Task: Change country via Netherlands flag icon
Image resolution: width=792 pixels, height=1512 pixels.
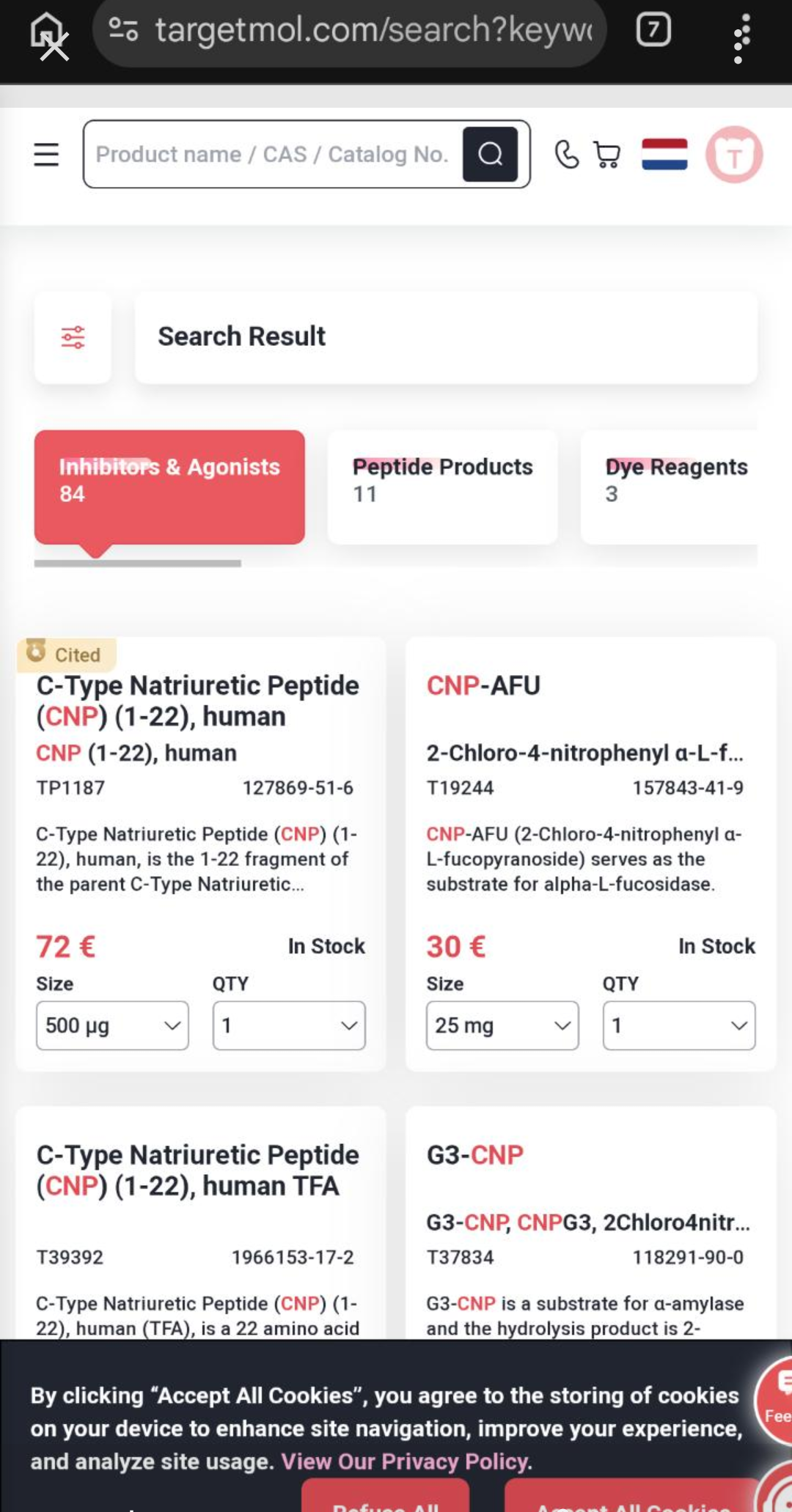Action: [664, 155]
